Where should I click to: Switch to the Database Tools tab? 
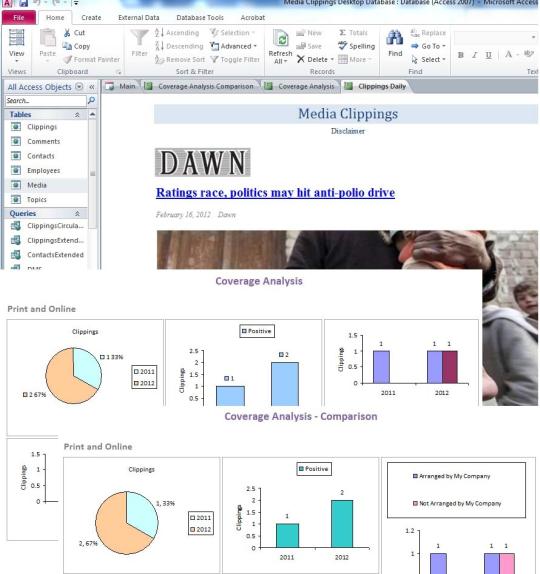coord(200,18)
